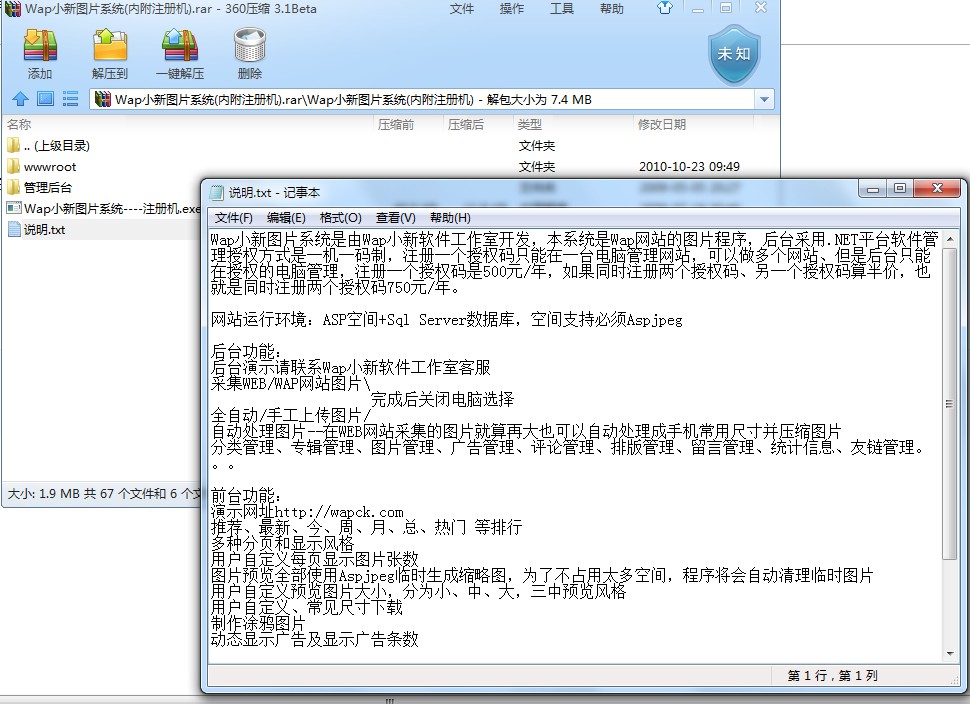Expand the archive path dropdown arrow
The width and height of the screenshot is (970, 704).
(x=765, y=100)
